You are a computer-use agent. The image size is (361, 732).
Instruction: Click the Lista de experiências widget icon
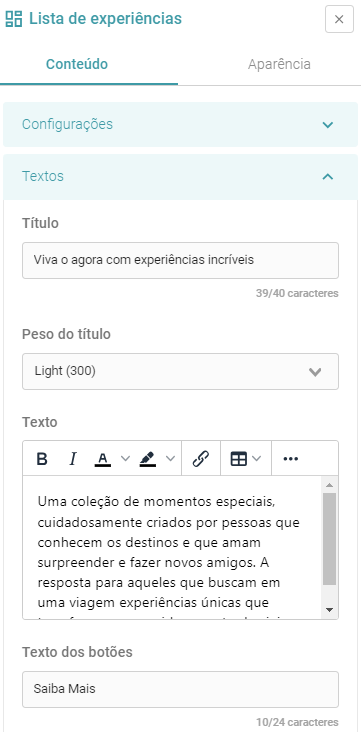point(14,19)
